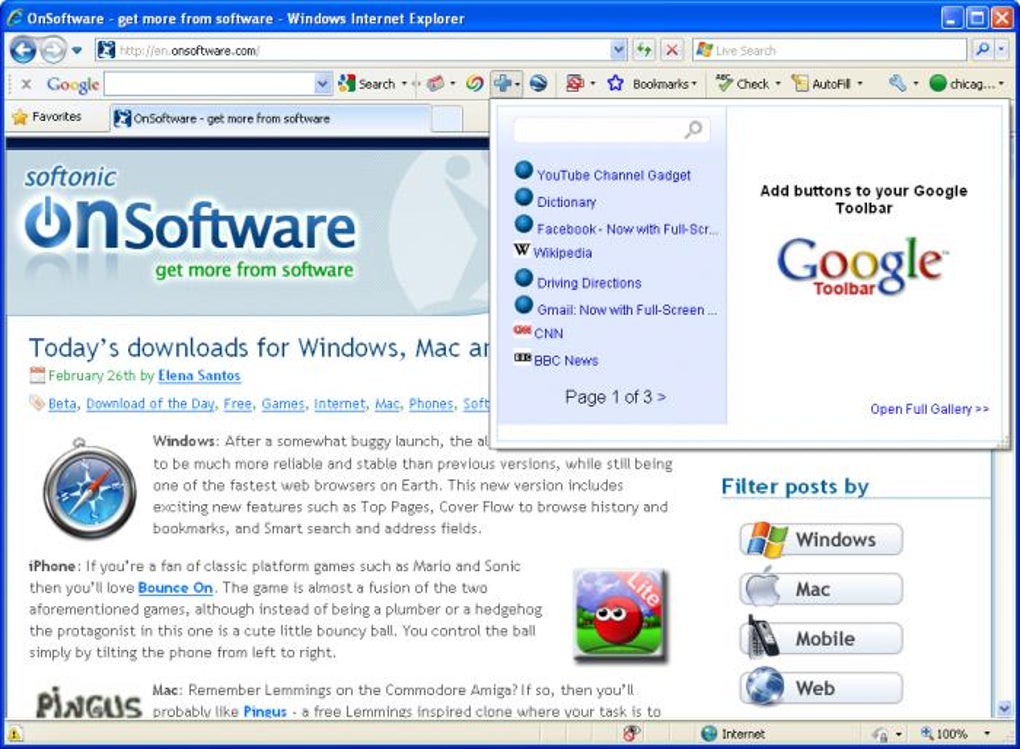Click the Google Search toolbar button
The width and height of the screenshot is (1020, 749).
coord(367,84)
